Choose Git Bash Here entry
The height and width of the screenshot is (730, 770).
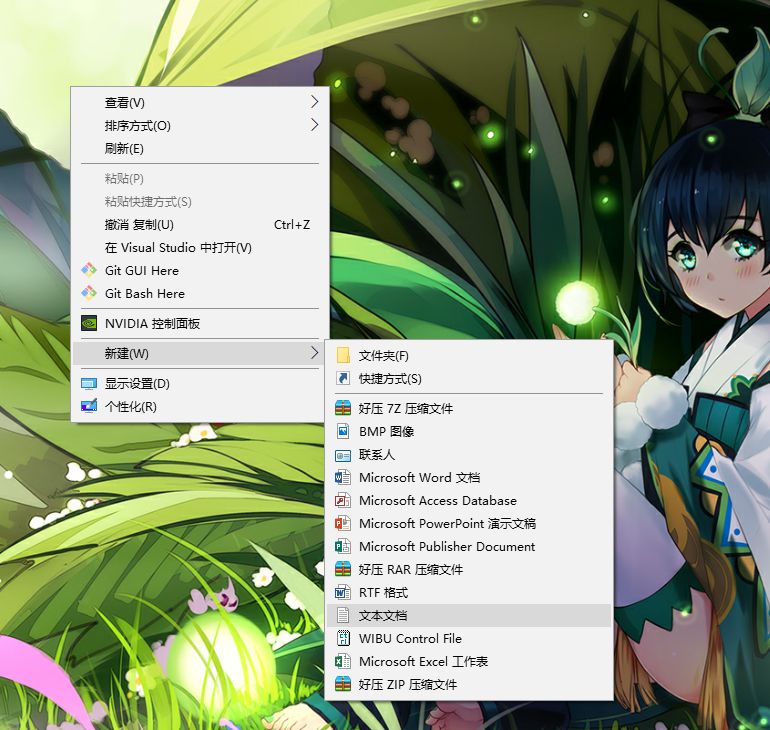click(x=200, y=294)
